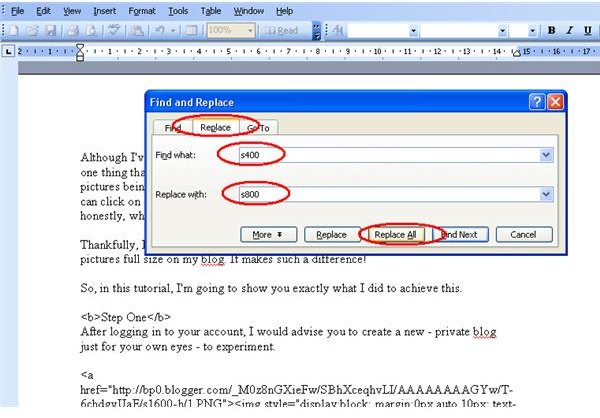Click the Replace button

point(331,235)
